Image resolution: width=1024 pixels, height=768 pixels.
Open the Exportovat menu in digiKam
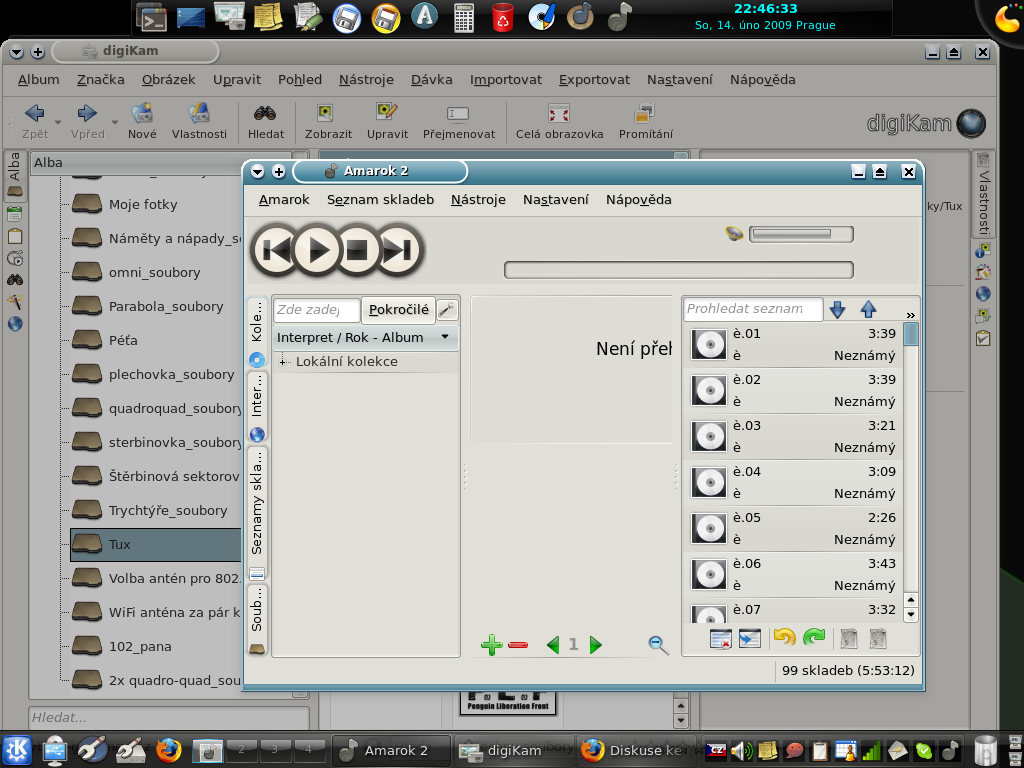click(594, 80)
